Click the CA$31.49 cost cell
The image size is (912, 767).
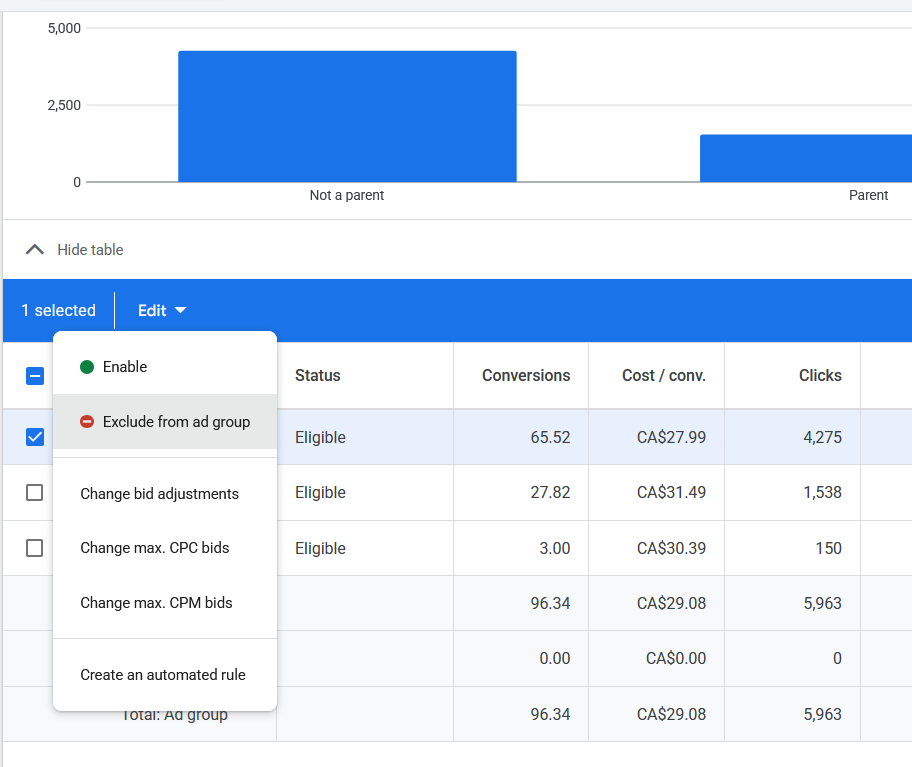(671, 493)
